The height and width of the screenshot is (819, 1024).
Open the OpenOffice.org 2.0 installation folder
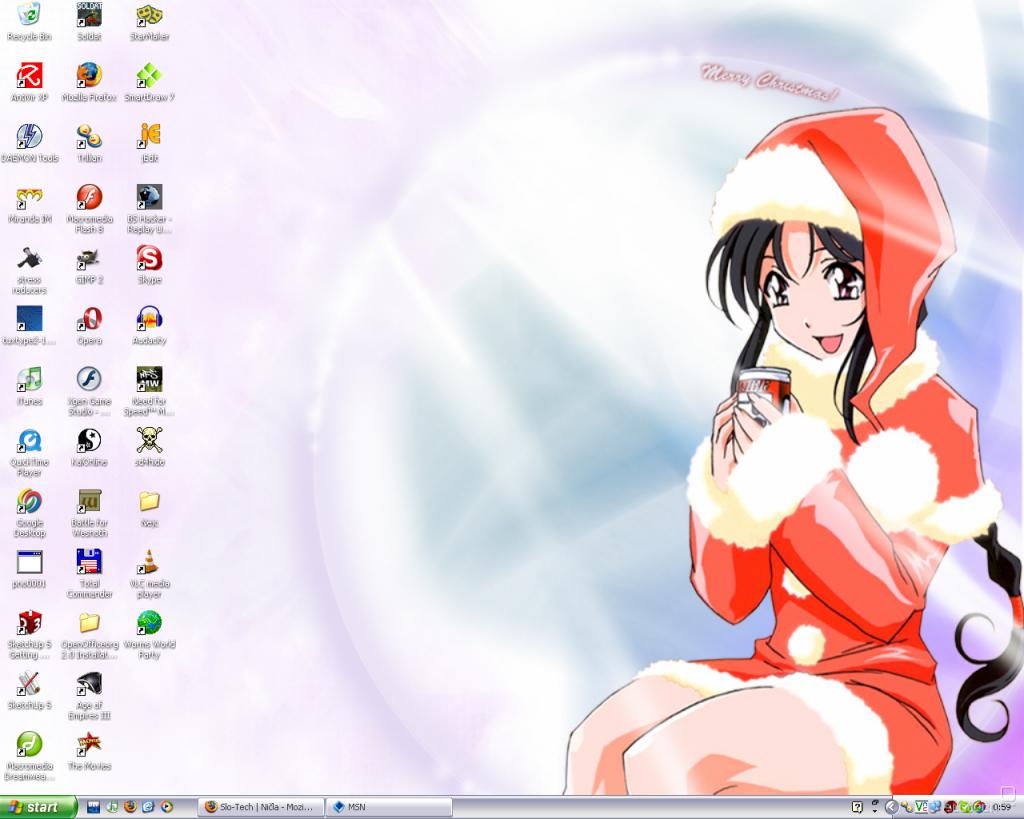coord(89,634)
